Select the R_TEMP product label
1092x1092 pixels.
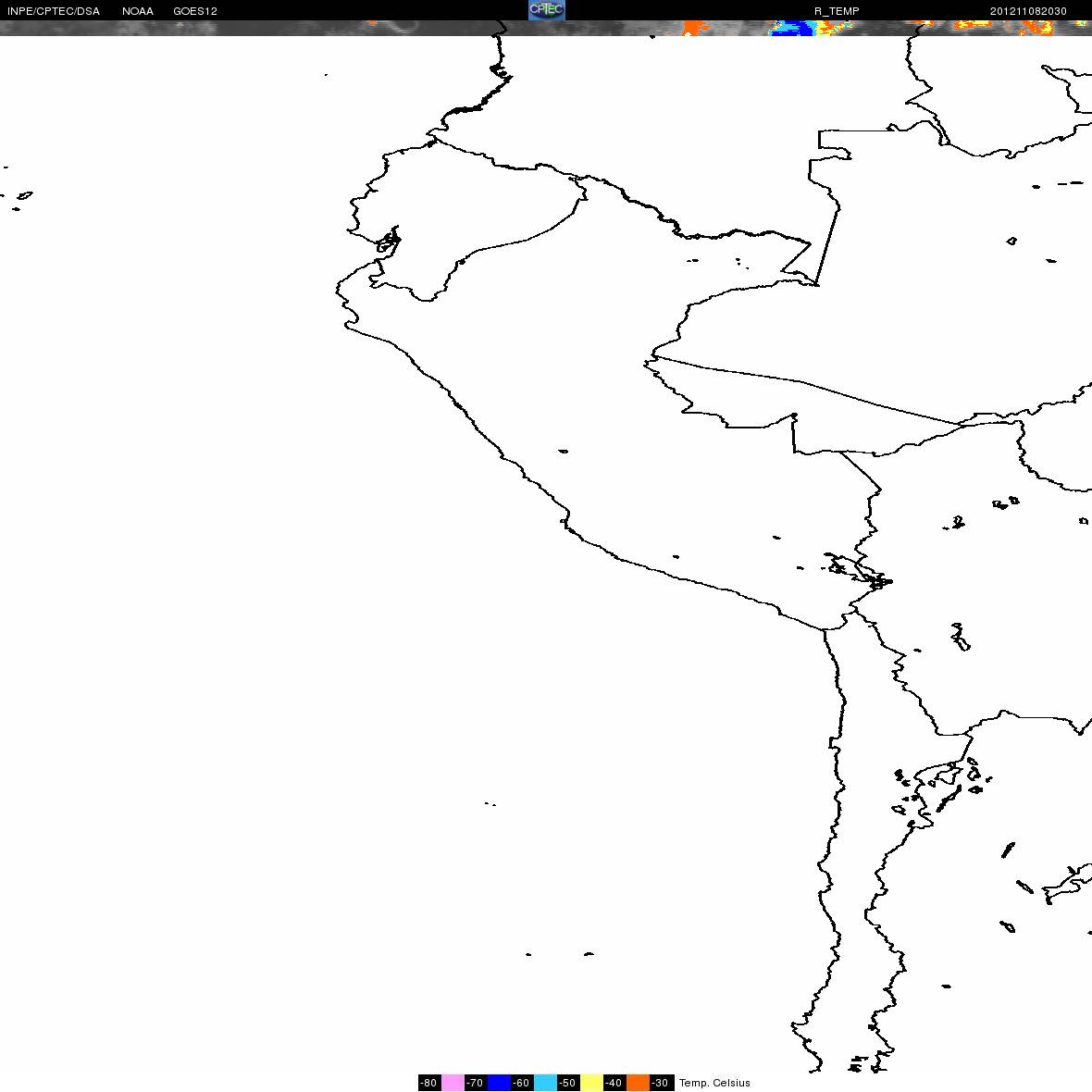pyautogui.click(x=837, y=11)
